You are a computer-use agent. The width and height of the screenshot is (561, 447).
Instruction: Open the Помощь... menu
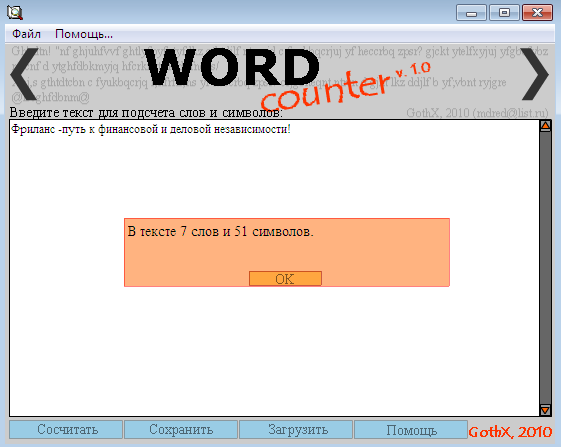coord(84,34)
